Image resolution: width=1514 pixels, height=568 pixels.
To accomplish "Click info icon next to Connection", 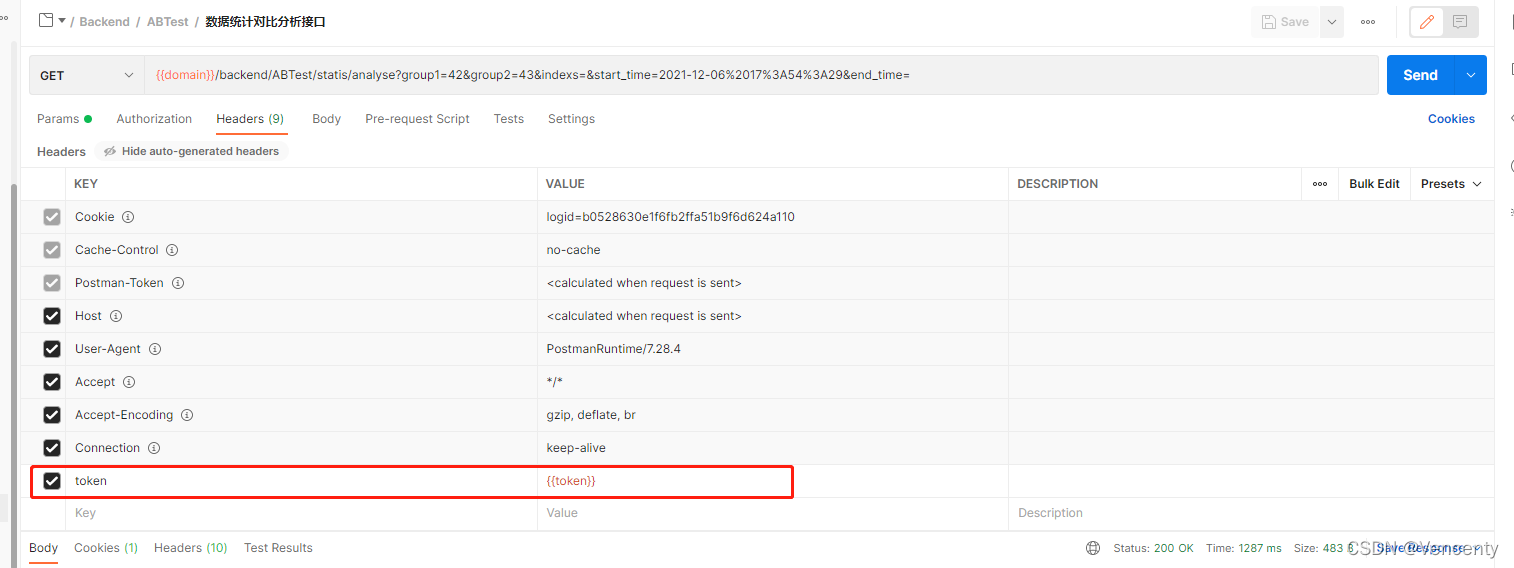I will pos(154,448).
